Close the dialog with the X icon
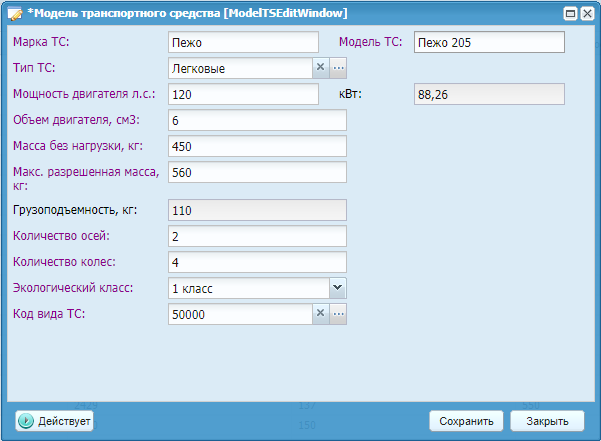Image resolution: width=601 pixels, height=441 pixels. (x=587, y=14)
